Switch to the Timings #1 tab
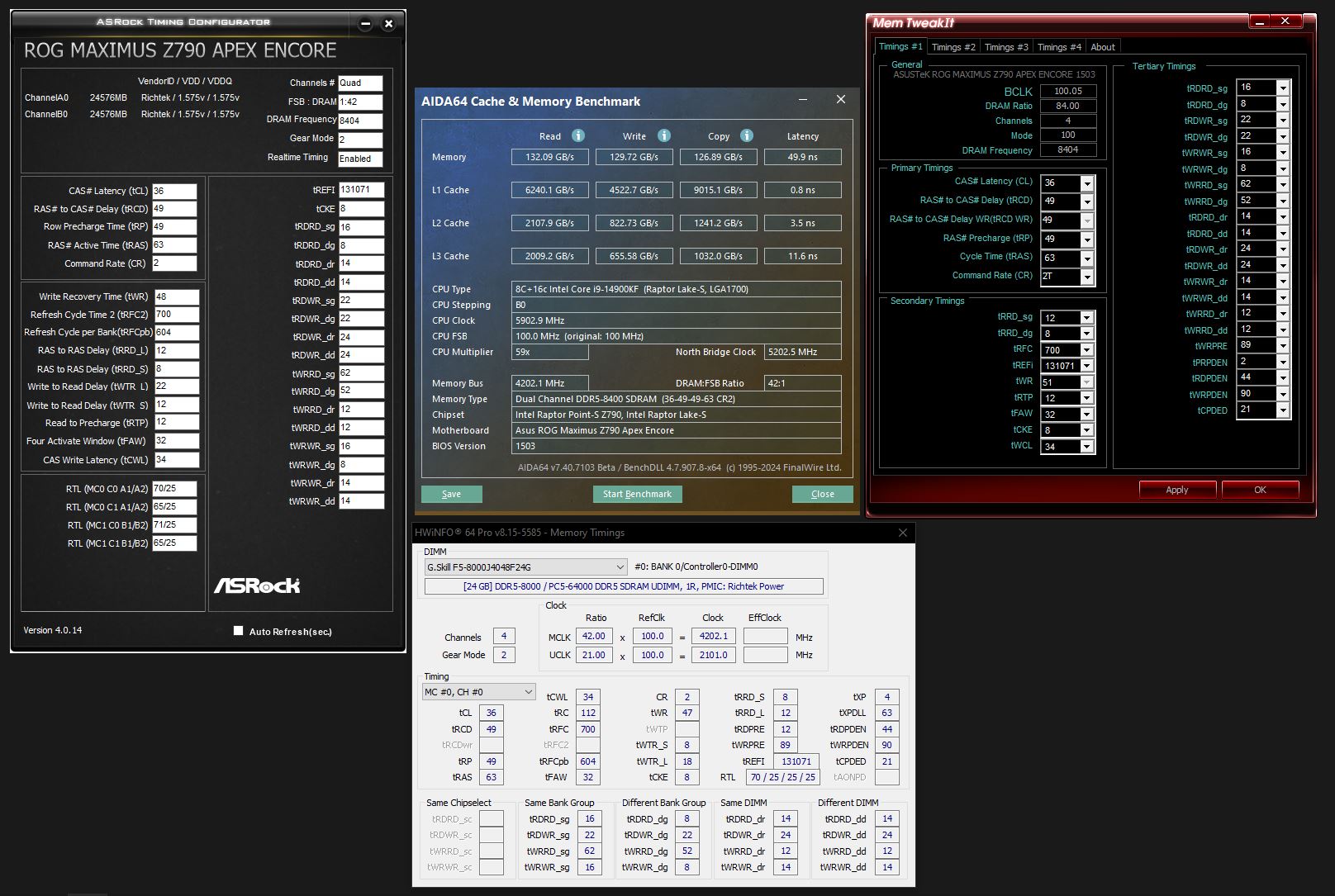Viewport: 1335px width, 896px height. tap(900, 47)
